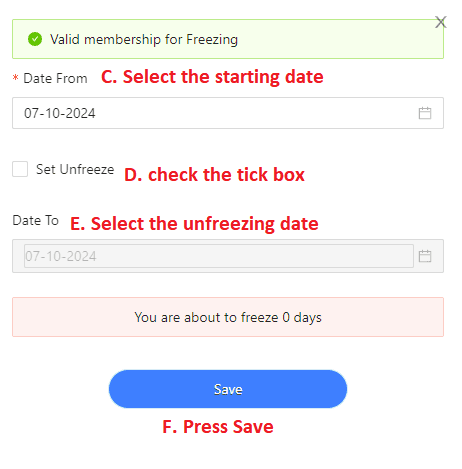Click the 'D. check the tick box' note
Image resolution: width=462 pixels, height=469 pixels.
(214, 175)
